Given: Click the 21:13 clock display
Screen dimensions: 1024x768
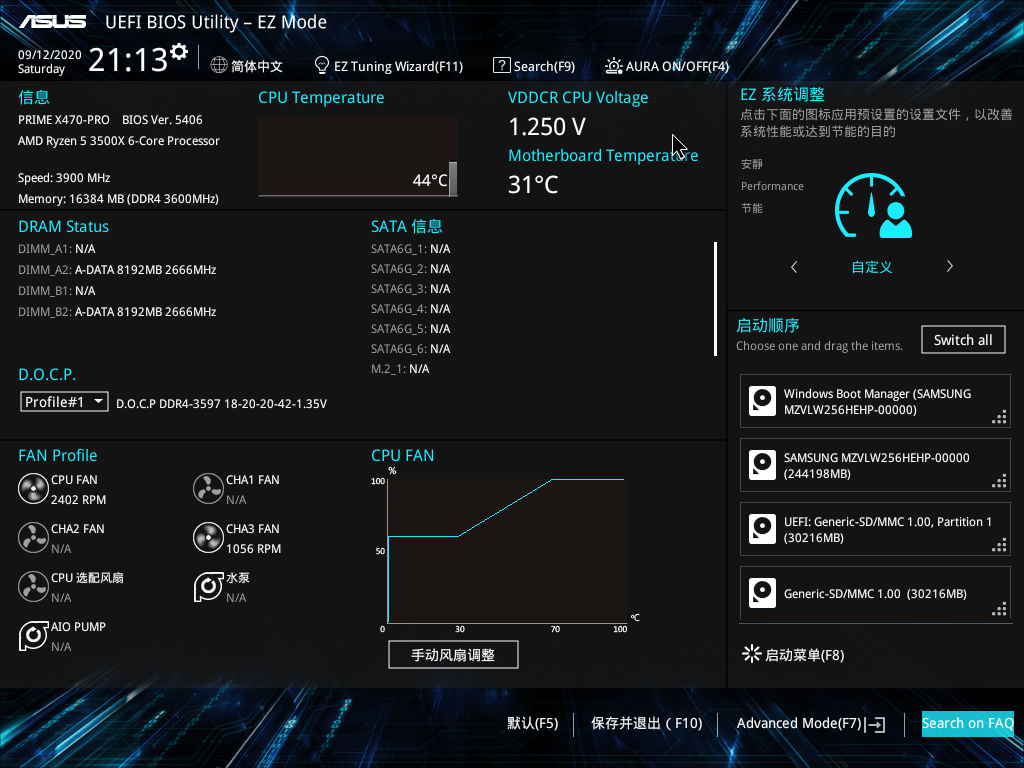Looking at the screenshot, I should [x=129, y=60].
